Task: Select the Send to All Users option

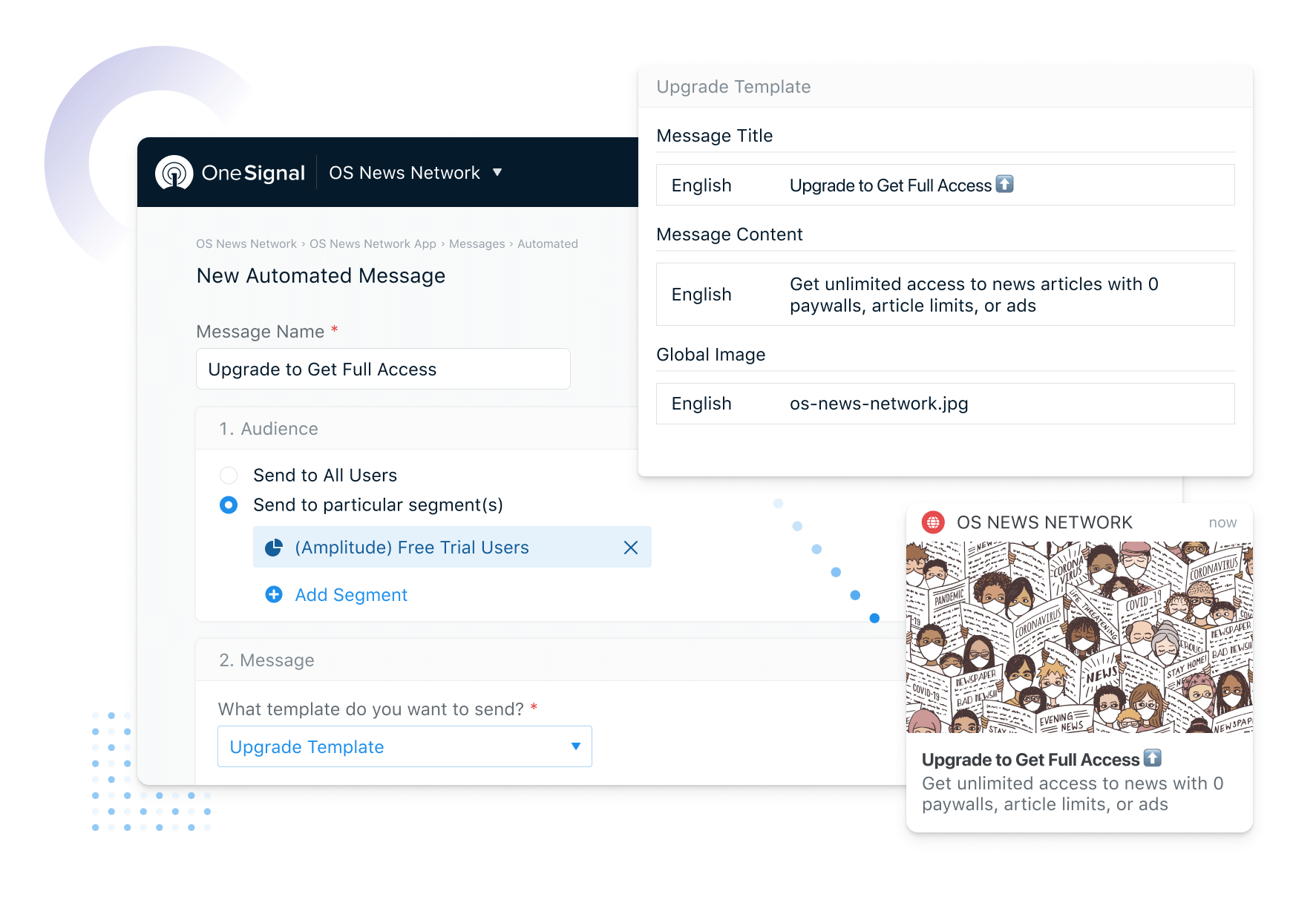Action: point(229,475)
